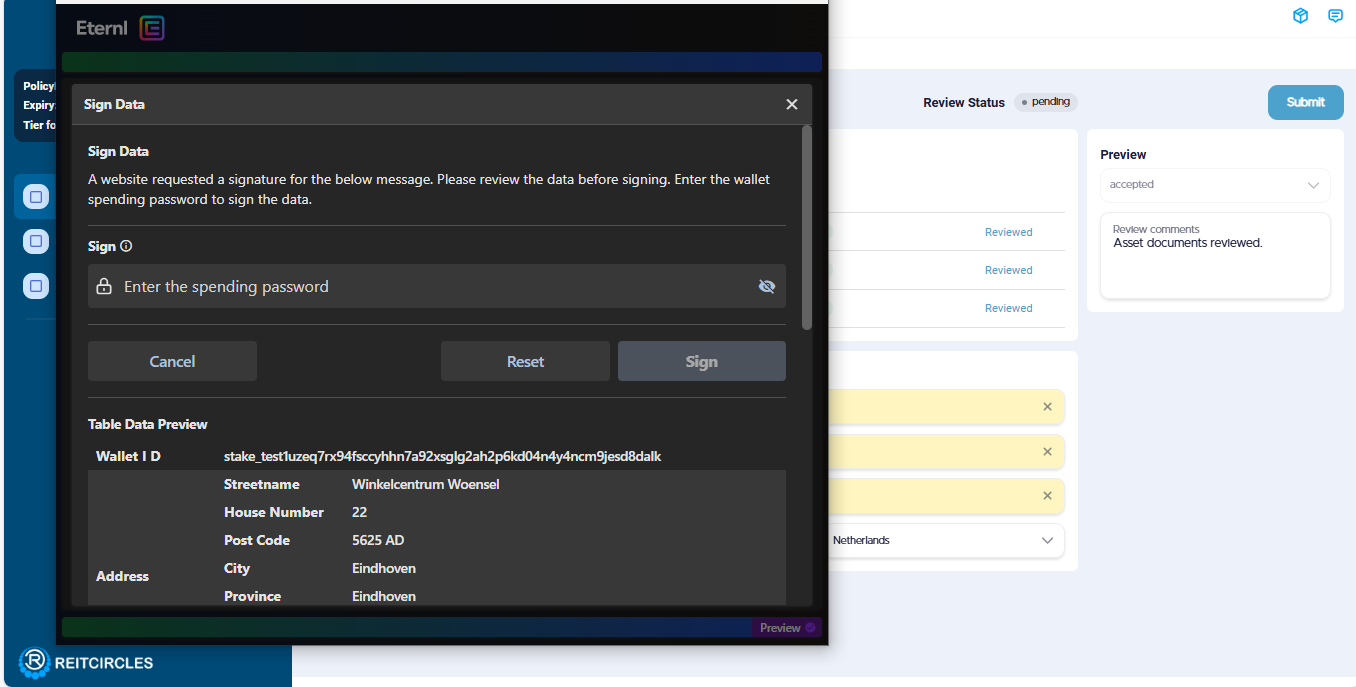Open the cube icon in top-right header

coord(1300,16)
